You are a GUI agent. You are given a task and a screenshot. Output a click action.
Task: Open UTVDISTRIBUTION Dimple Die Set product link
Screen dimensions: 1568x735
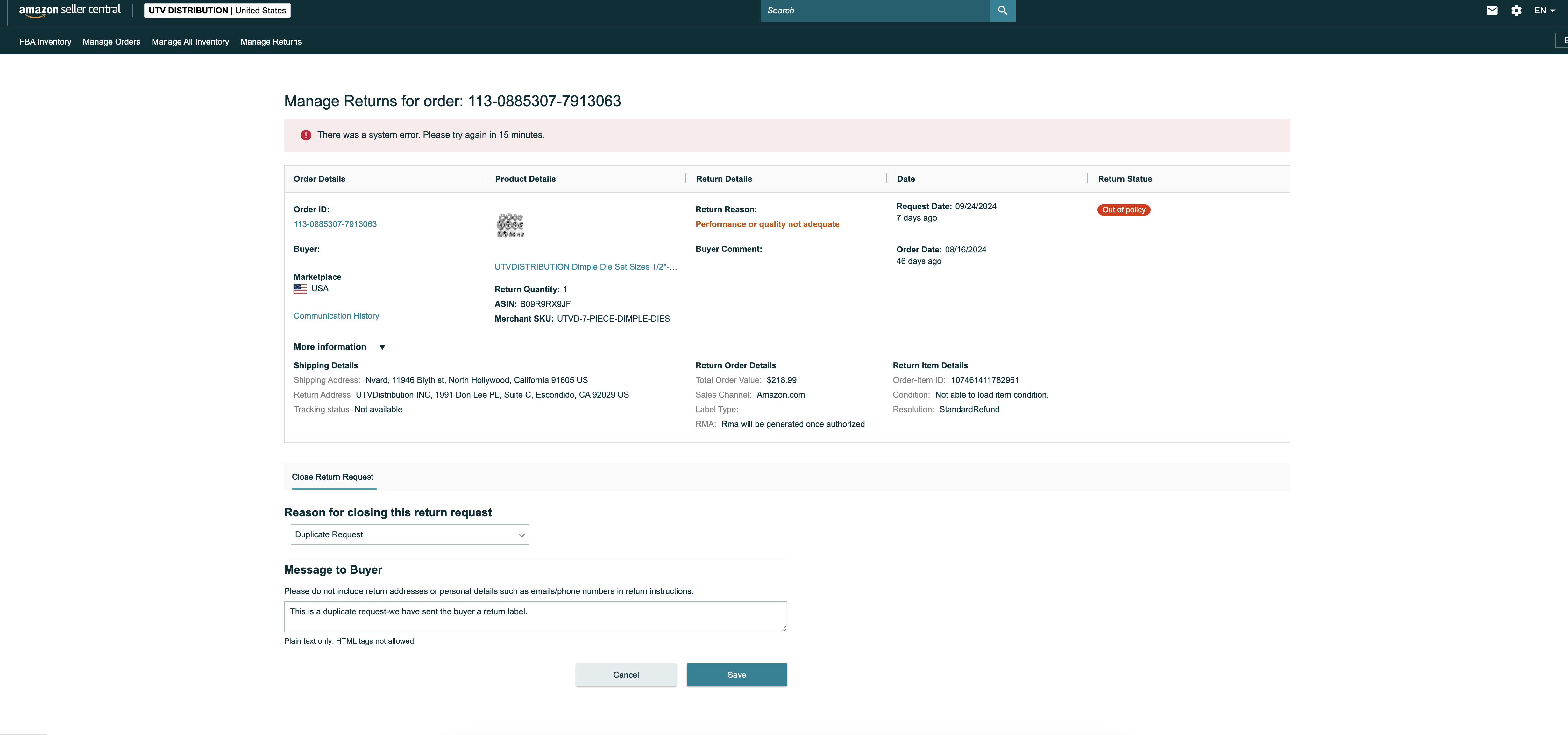click(585, 266)
